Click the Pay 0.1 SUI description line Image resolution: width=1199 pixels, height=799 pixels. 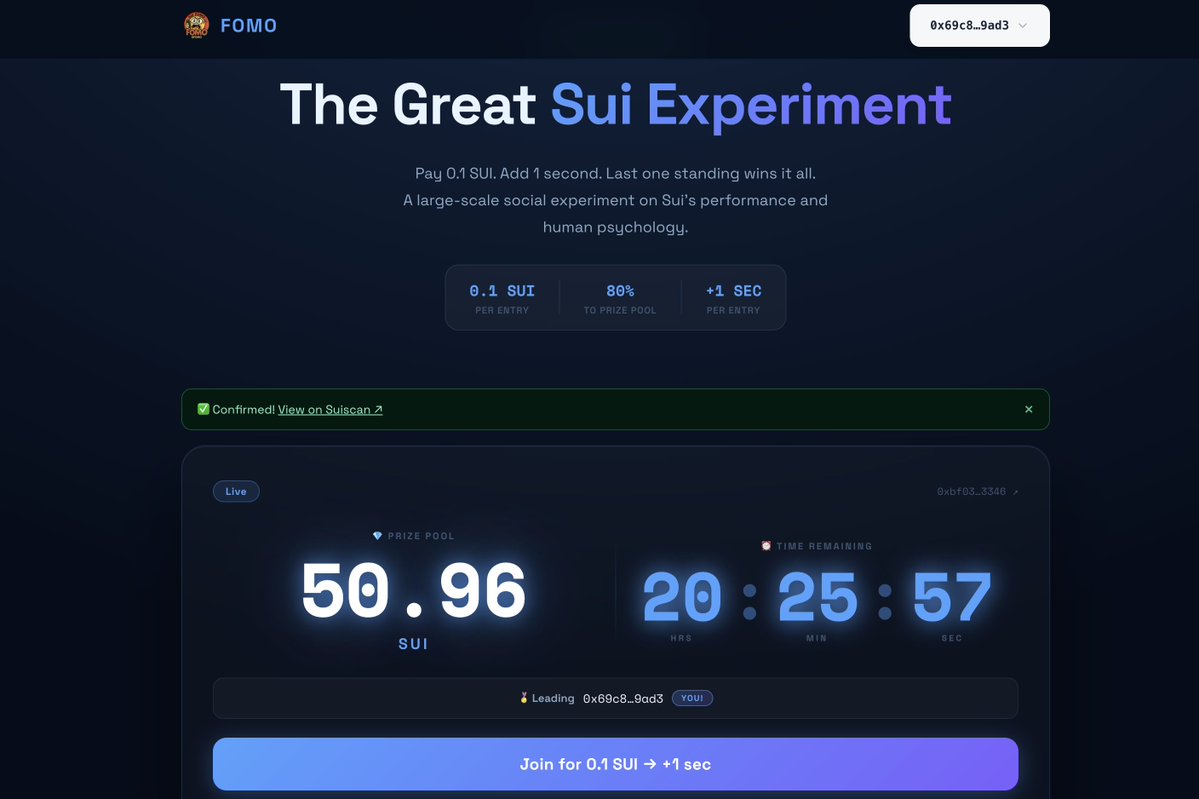click(x=616, y=173)
